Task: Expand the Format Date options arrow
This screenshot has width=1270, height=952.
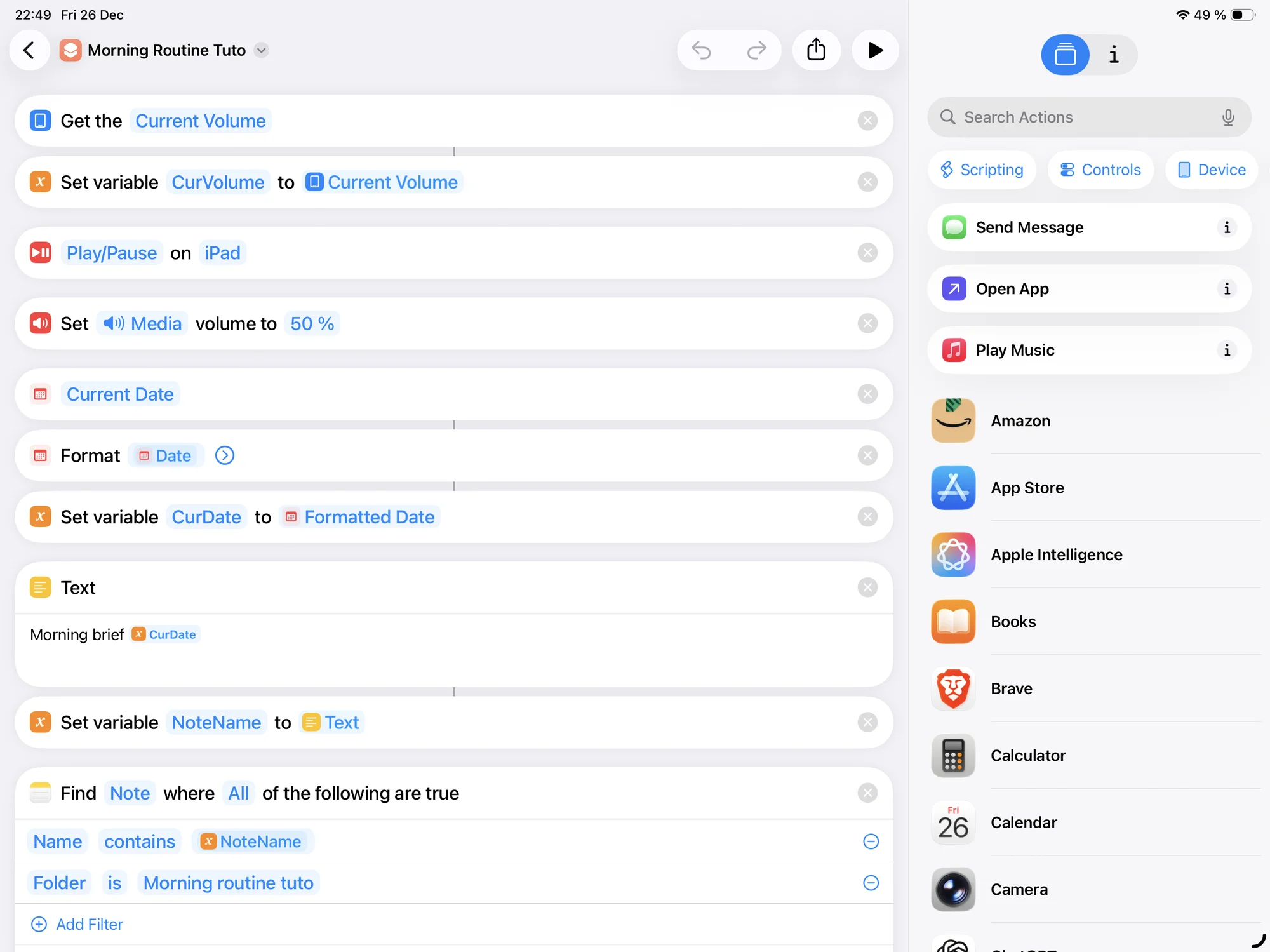Action: point(225,455)
